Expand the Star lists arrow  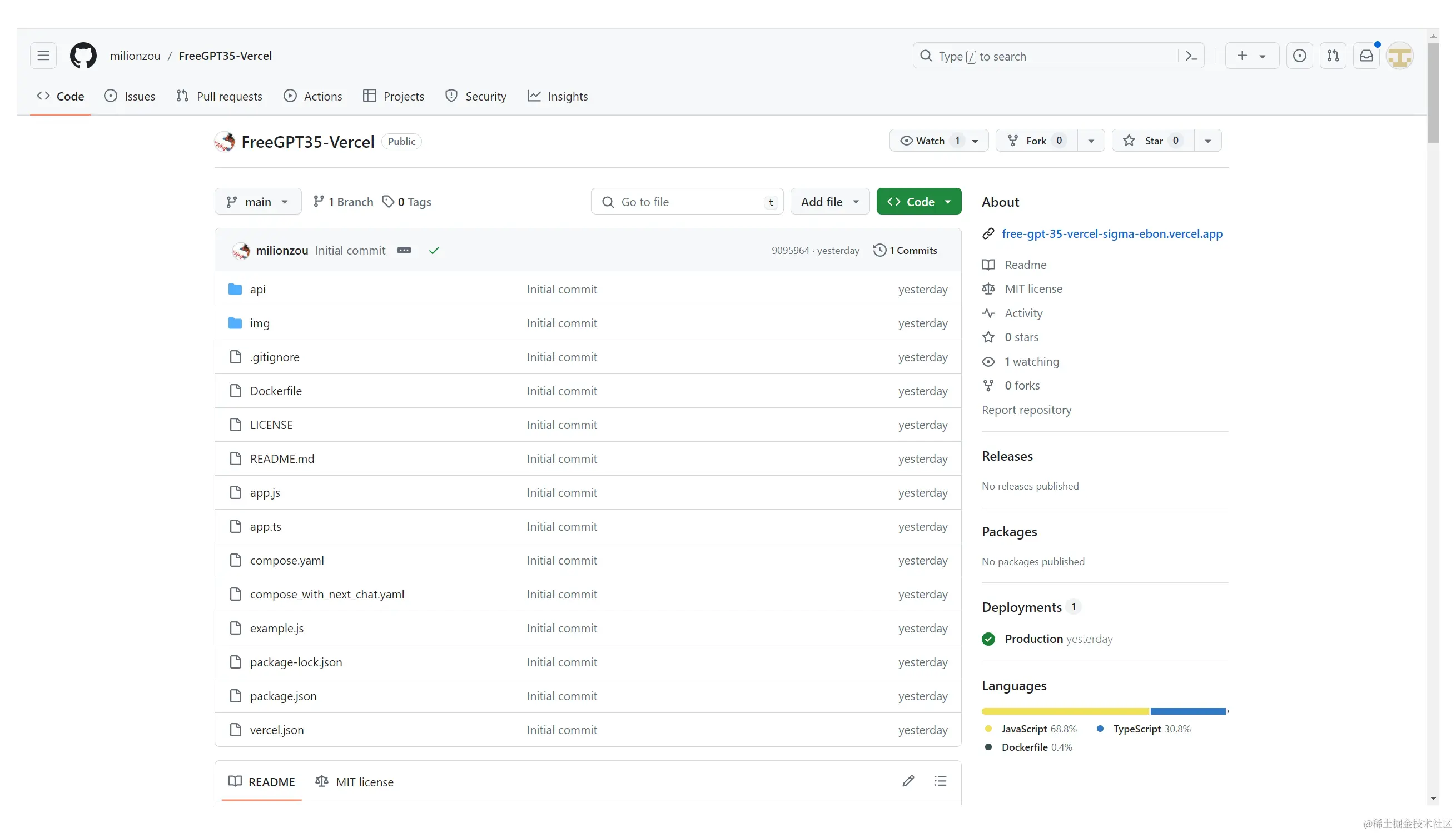[x=1207, y=141]
